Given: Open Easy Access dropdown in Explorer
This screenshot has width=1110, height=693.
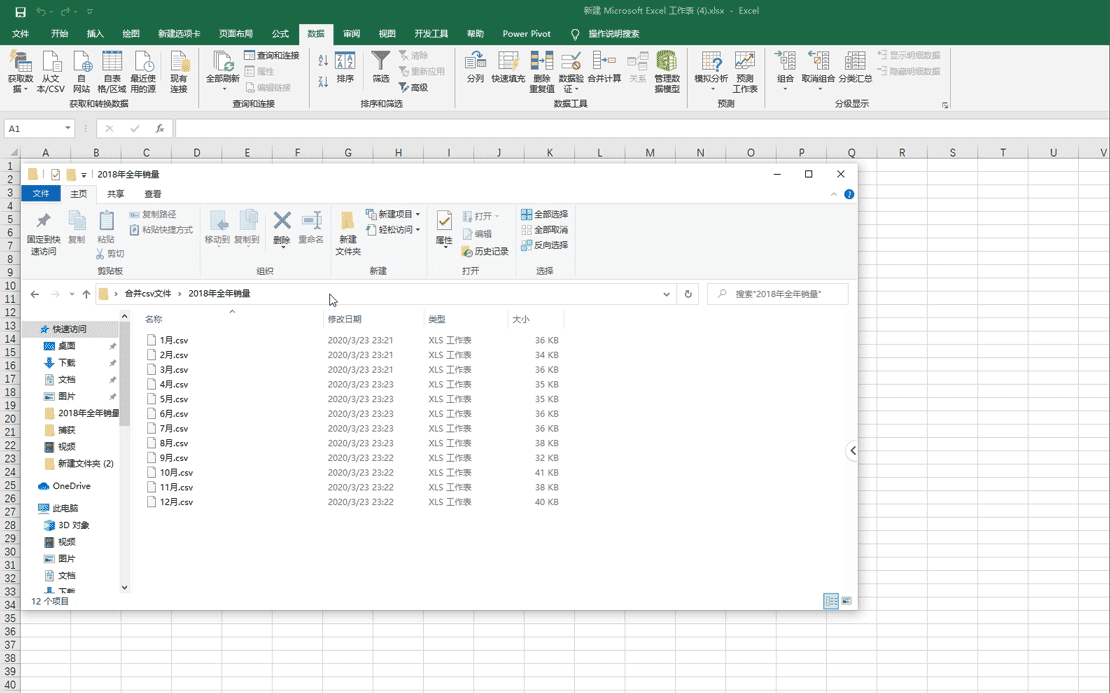Looking at the screenshot, I should click(394, 229).
